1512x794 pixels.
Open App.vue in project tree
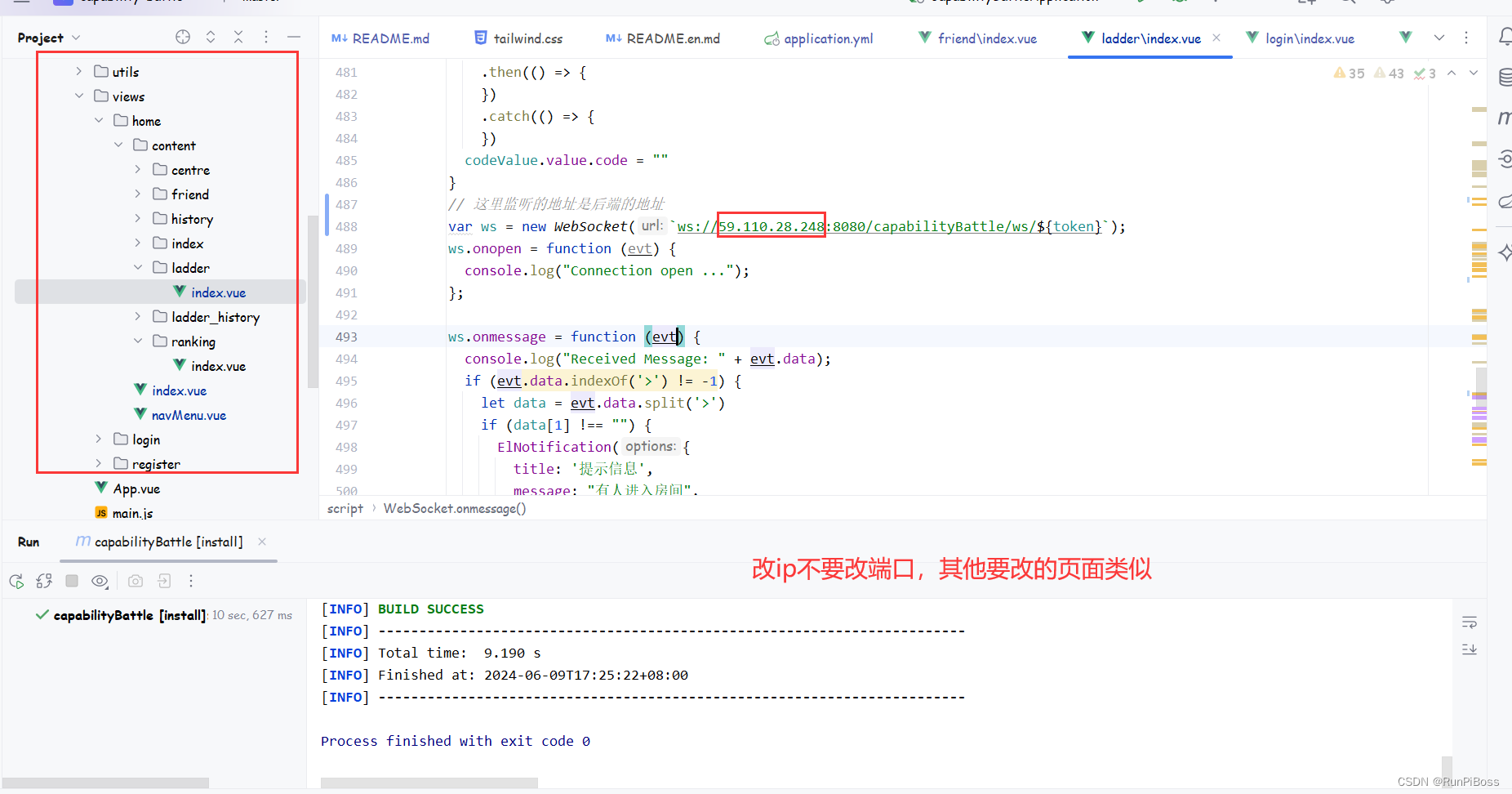(x=127, y=488)
